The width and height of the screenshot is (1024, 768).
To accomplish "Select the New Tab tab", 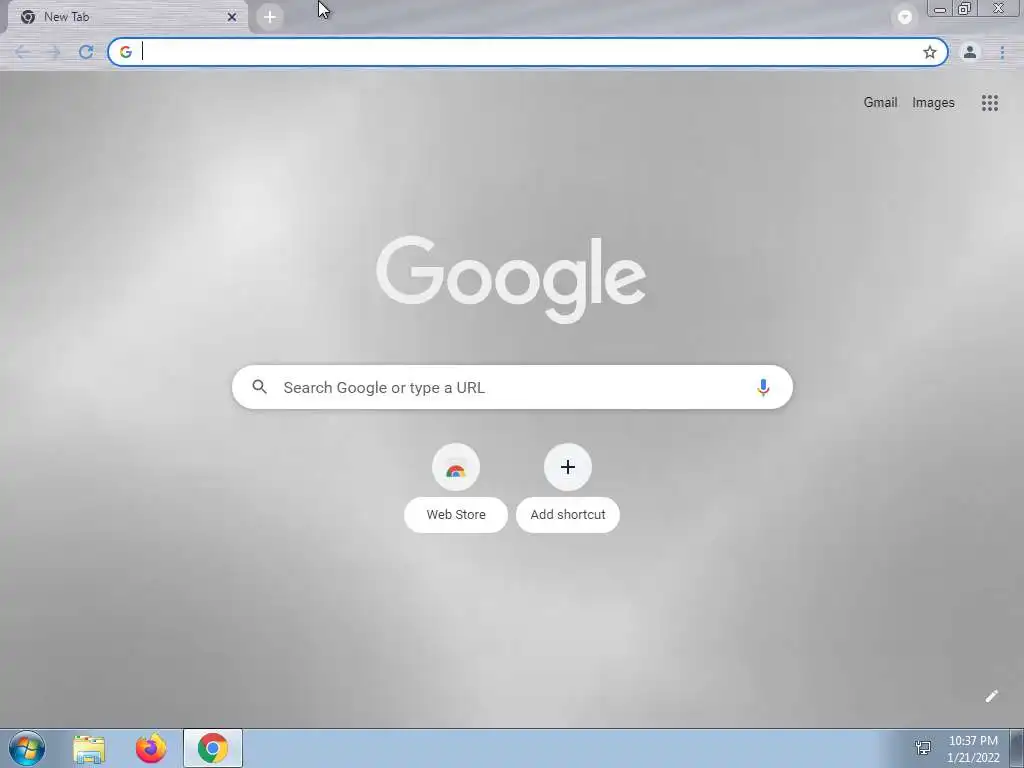I will pyautogui.click(x=127, y=17).
